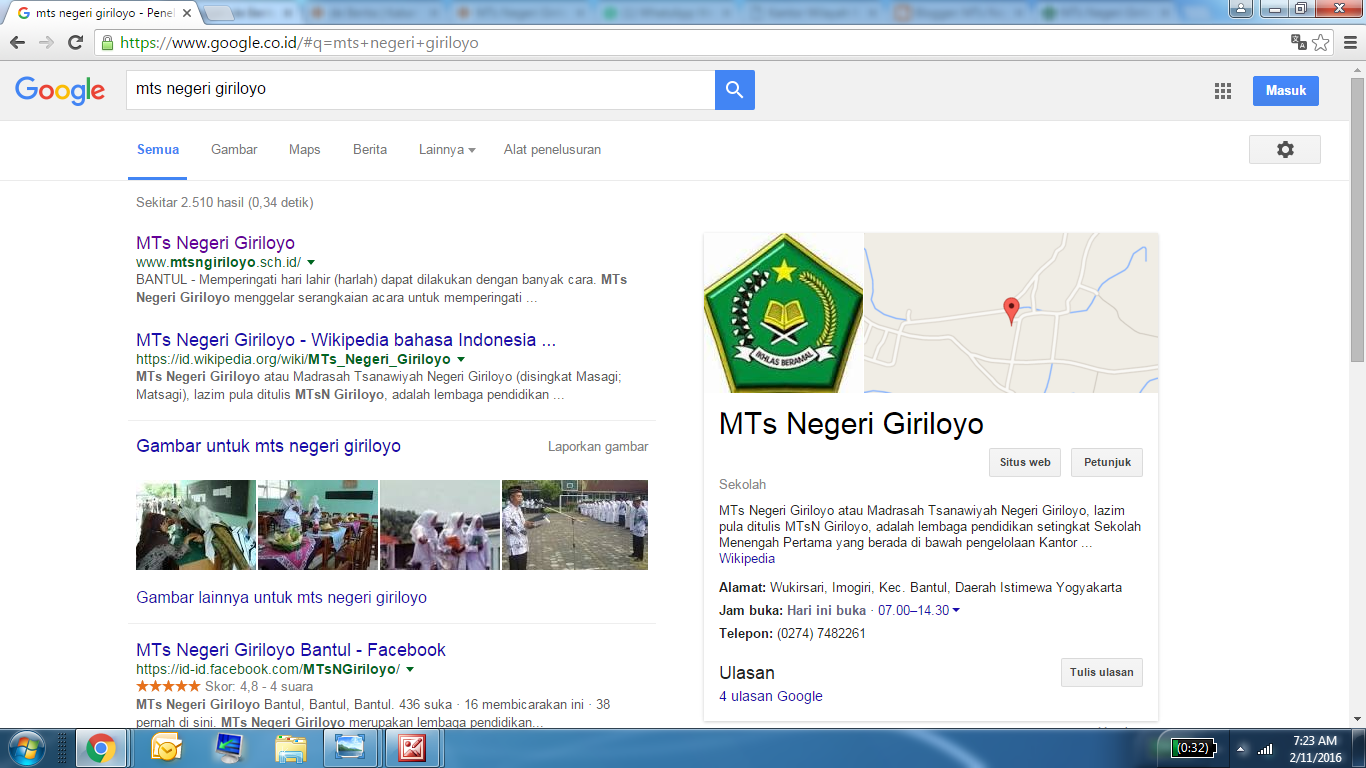The width and height of the screenshot is (1366, 768).
Task: Open the Chrome menu hamburger icon
Action: click(x=1349, y=43)
